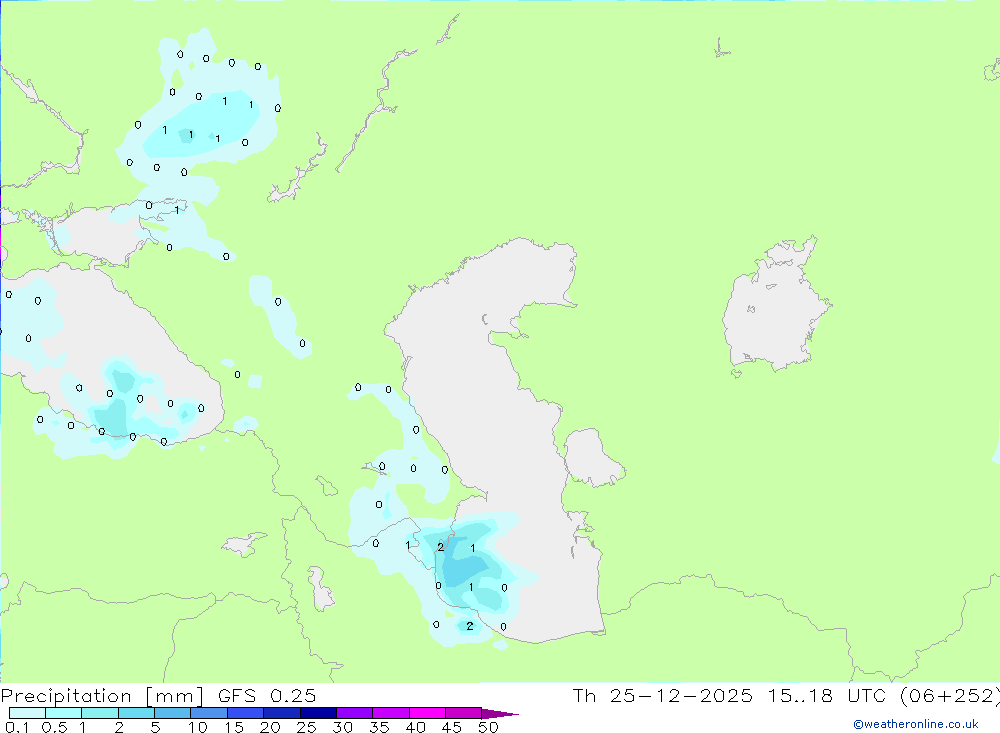Viewport: 1000px width, 733px height.
Task: Click the "15" legend tick label
Action: coord(234,727)
